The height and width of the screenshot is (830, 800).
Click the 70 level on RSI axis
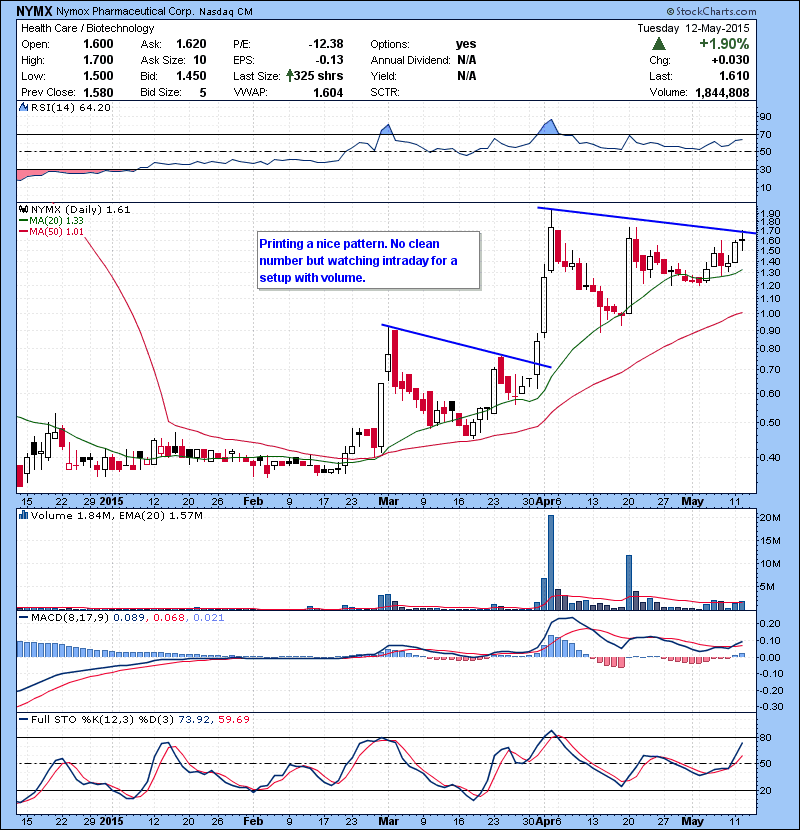click(766, 134)
